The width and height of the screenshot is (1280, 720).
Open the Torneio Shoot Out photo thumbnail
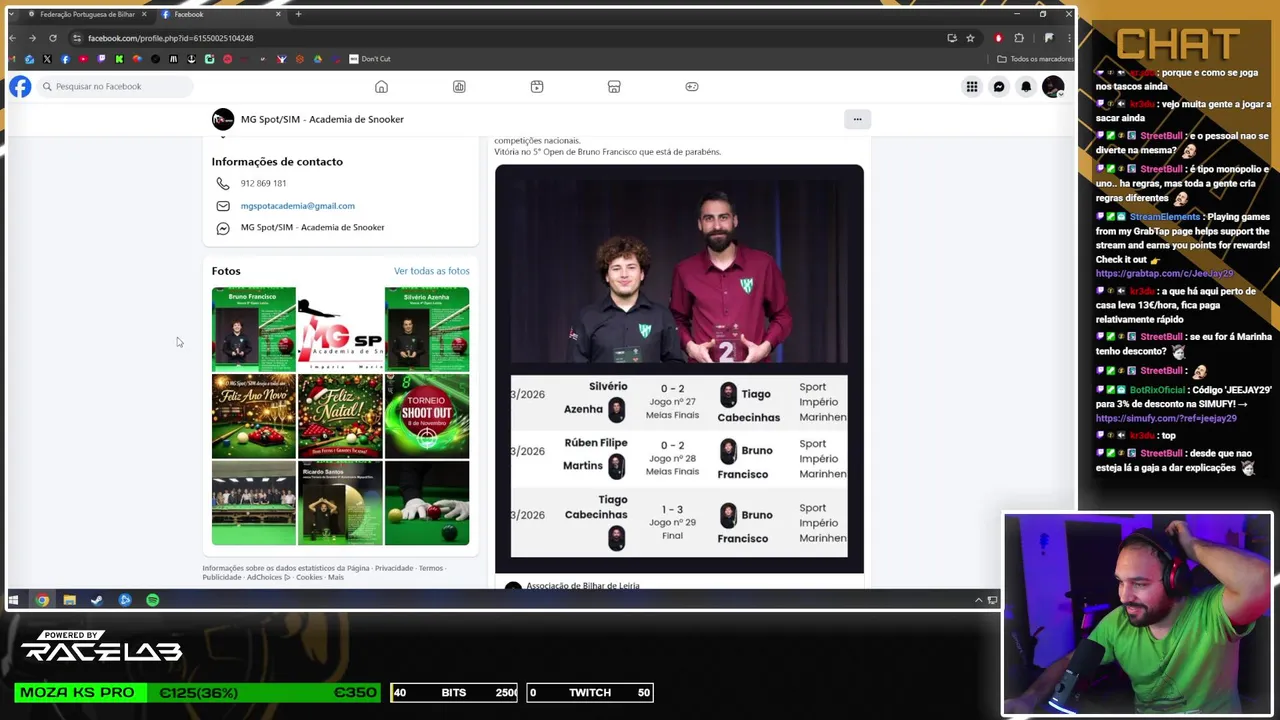click(x=427, y=416)
